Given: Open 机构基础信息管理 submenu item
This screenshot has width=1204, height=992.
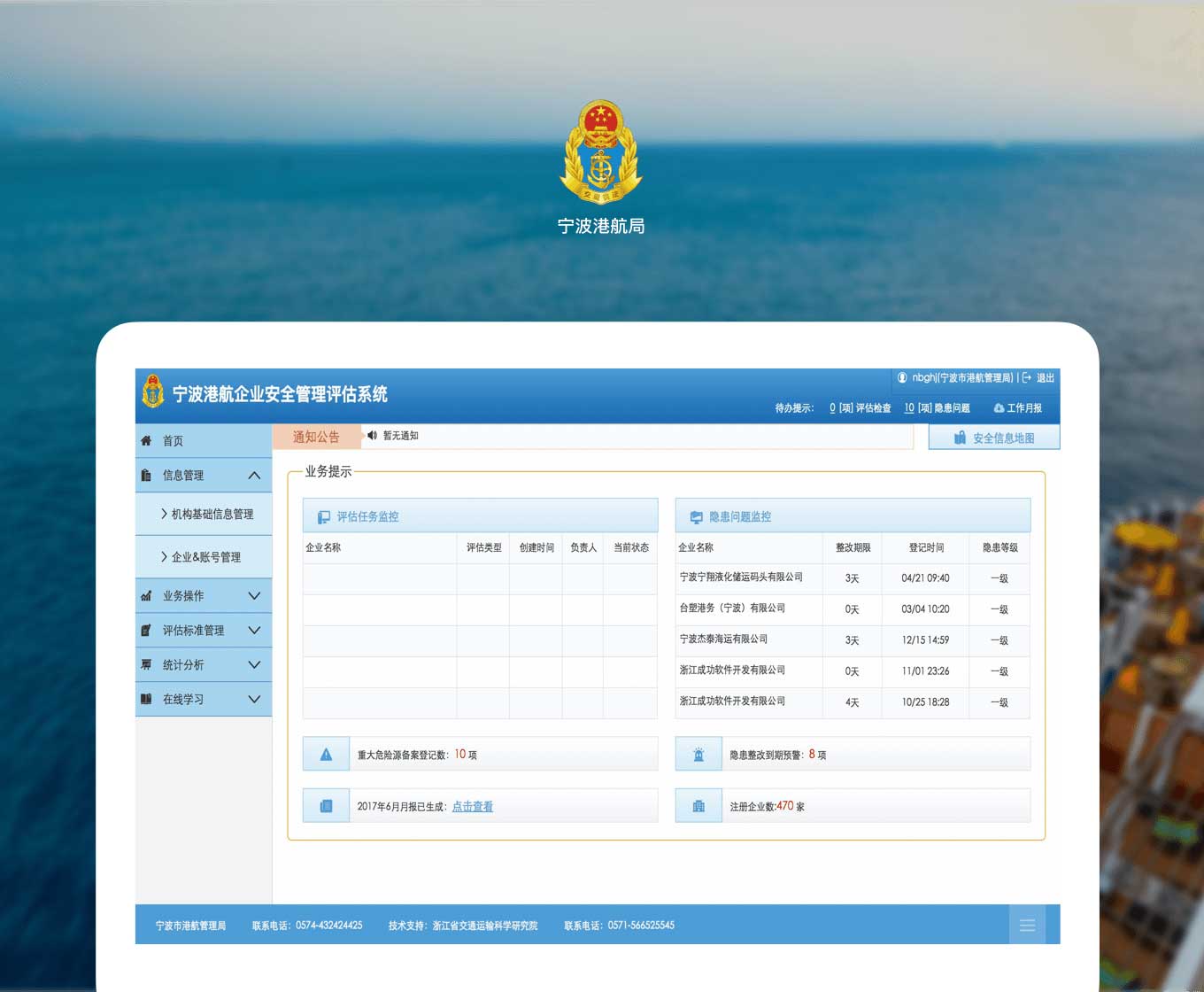Looking at the screenshot, I should click(x=212, y=515).
